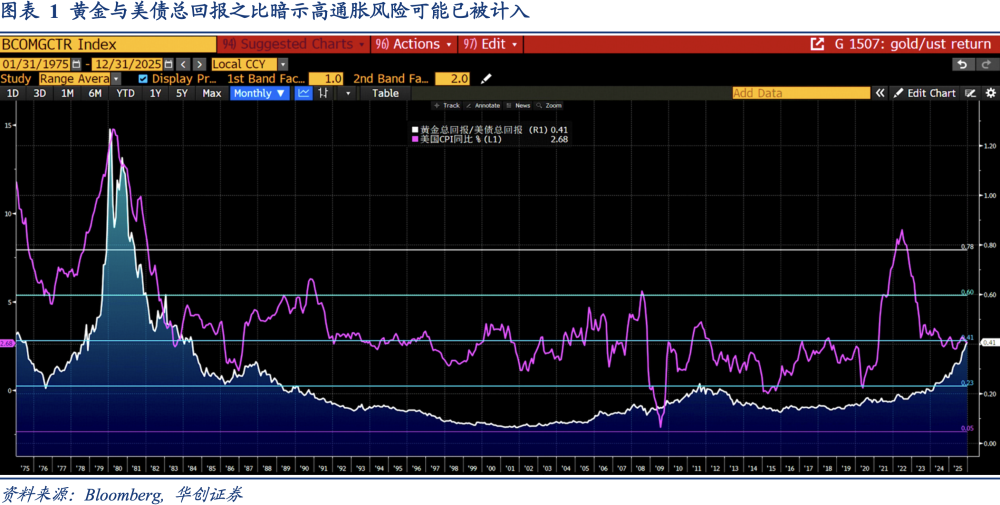Open the News overlay tool
Image resolution: width=1000 pixels, height=505 pixels.
(518, 106)
